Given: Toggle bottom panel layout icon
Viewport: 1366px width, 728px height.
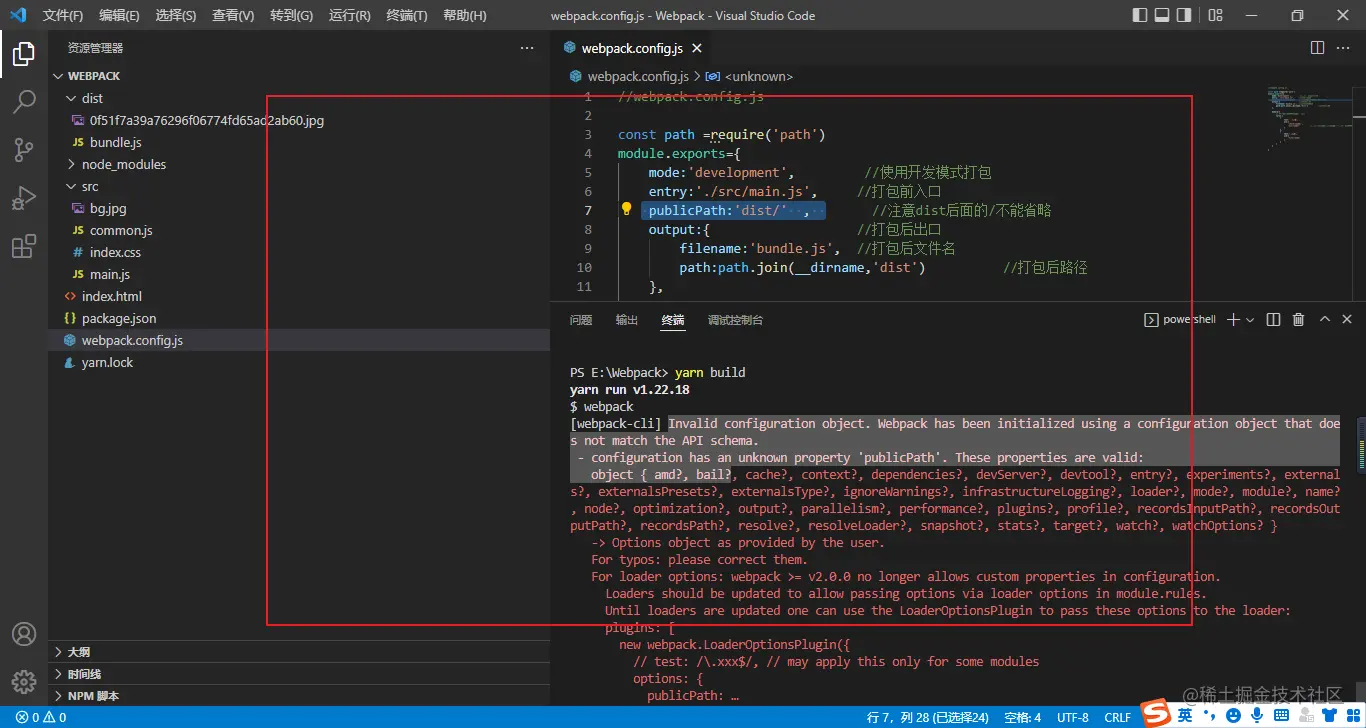Looking at the screenshot, I should pos(1162,15).
